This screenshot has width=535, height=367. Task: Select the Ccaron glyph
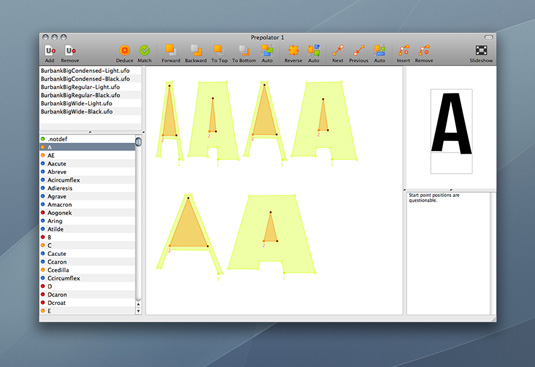coord(87,262)
